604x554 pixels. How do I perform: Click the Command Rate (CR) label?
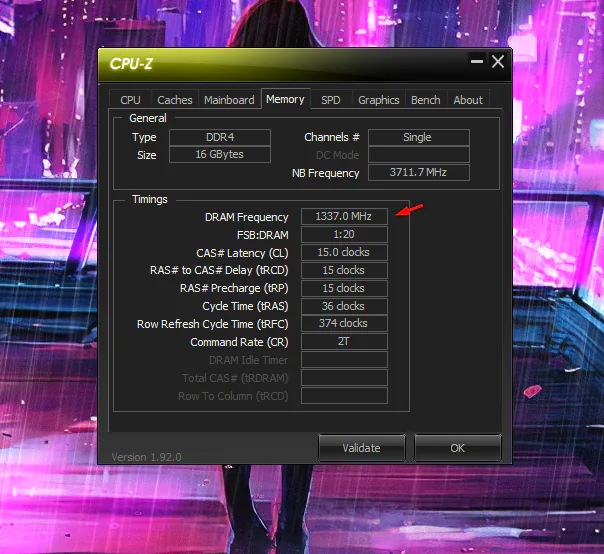pyautogui.click(x=239, y=342)
